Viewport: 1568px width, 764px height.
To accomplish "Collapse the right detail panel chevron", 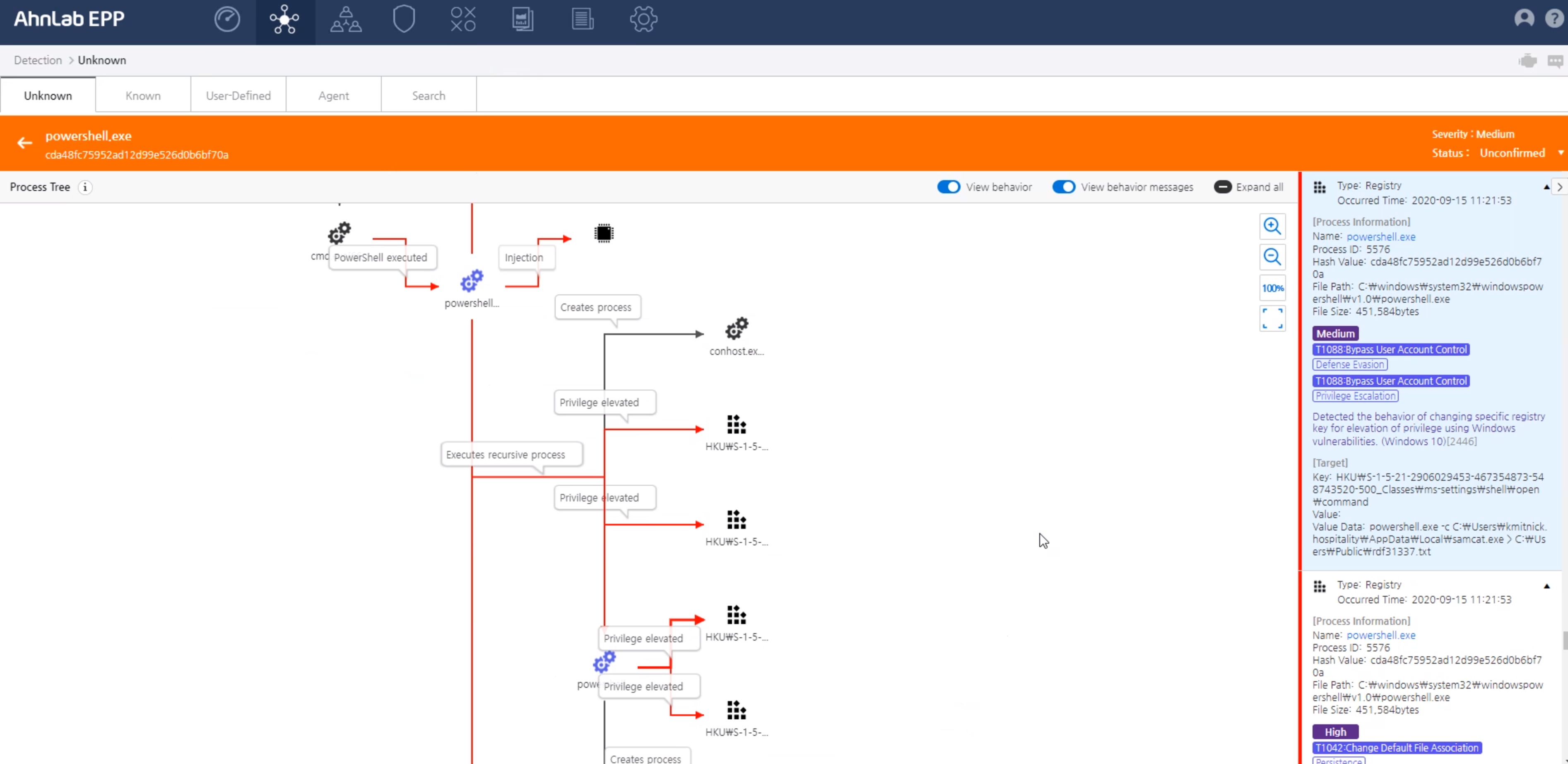I will point(1559,187).
